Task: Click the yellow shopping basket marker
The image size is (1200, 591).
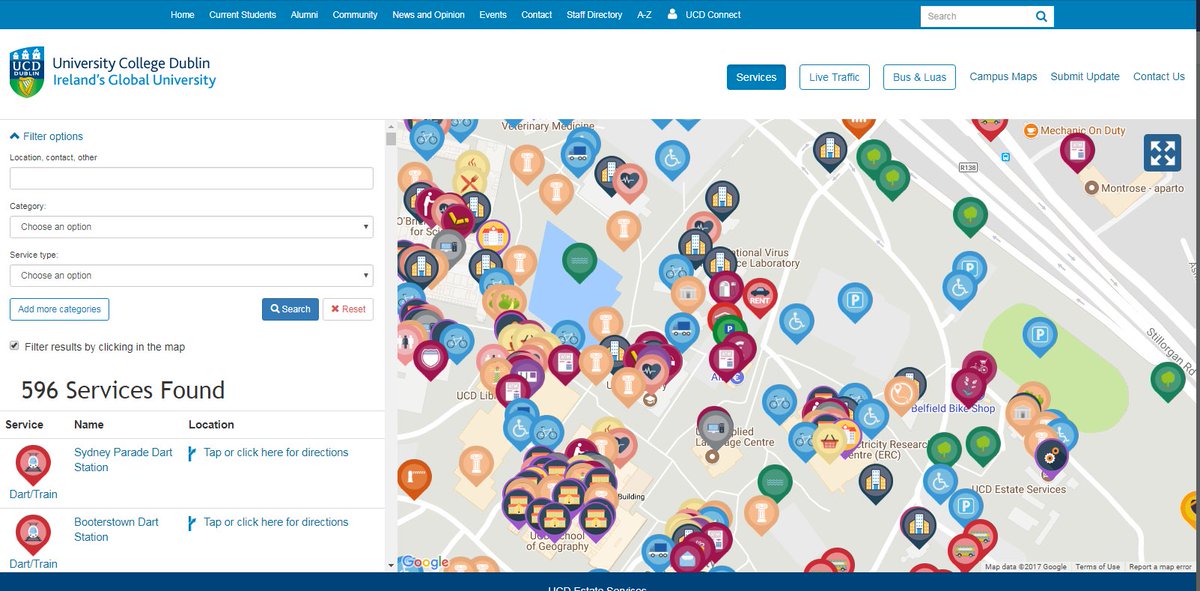Action: pos(829,441)
